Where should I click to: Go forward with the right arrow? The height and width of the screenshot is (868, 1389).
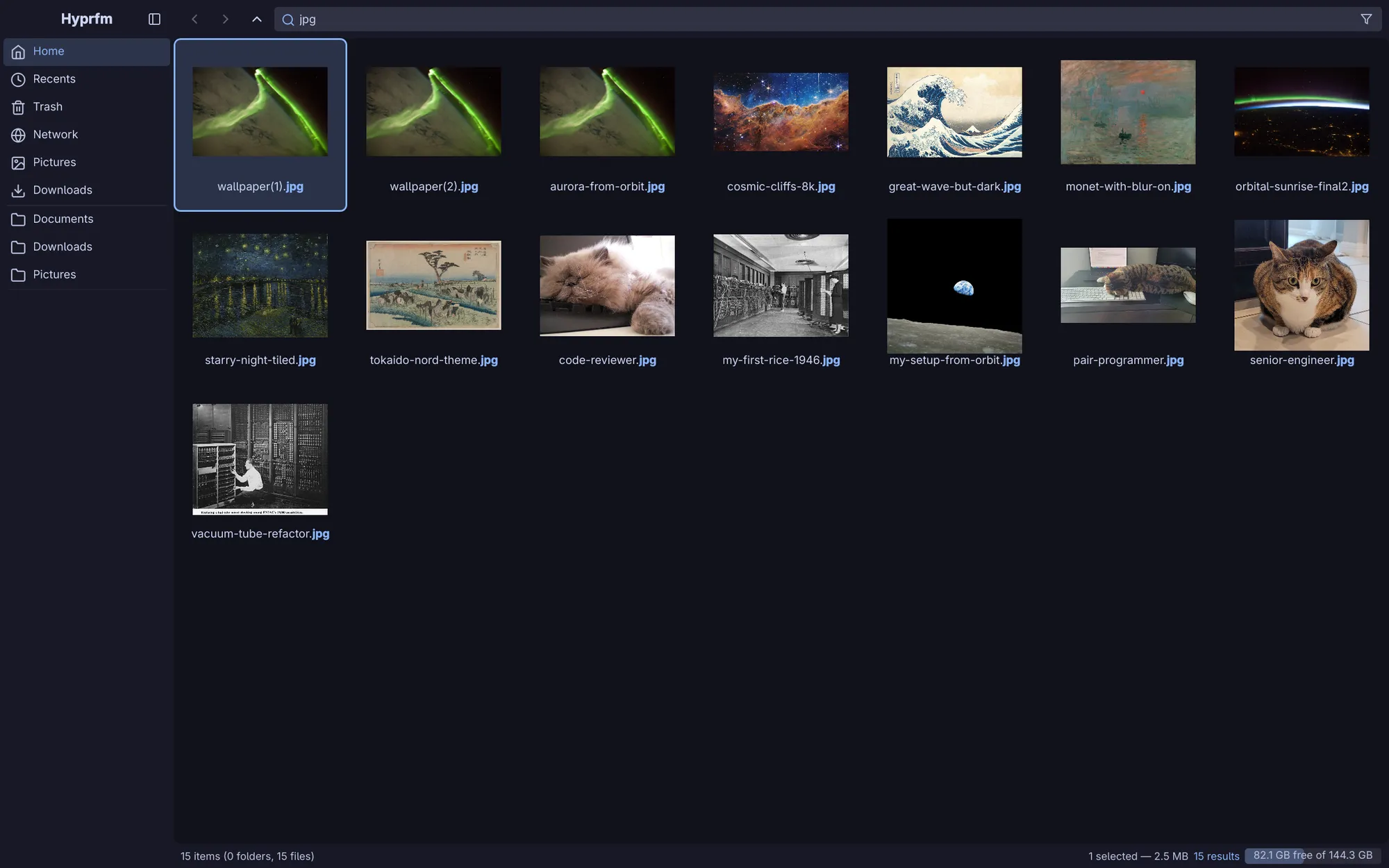click(x=225, y=19)
